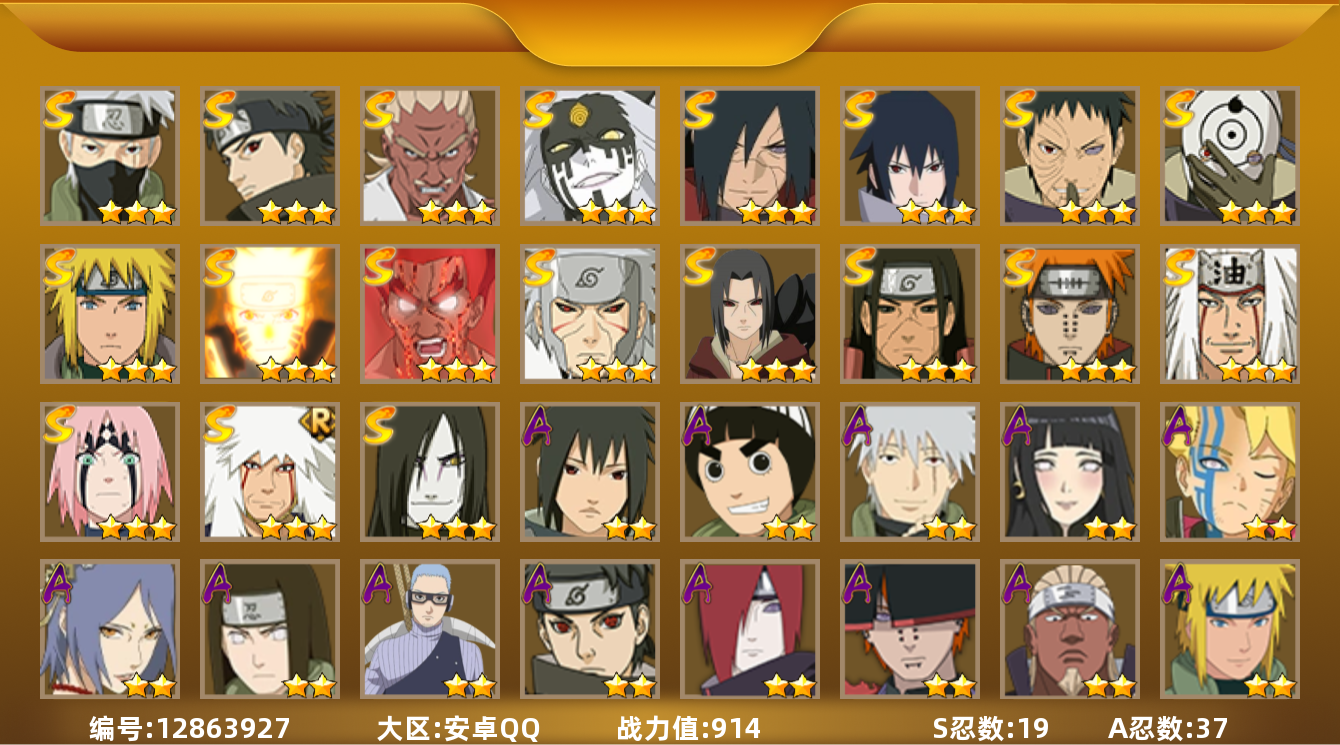
Task: Select the red-haired Nagato A-rank portrait
Action: point(749,629)
